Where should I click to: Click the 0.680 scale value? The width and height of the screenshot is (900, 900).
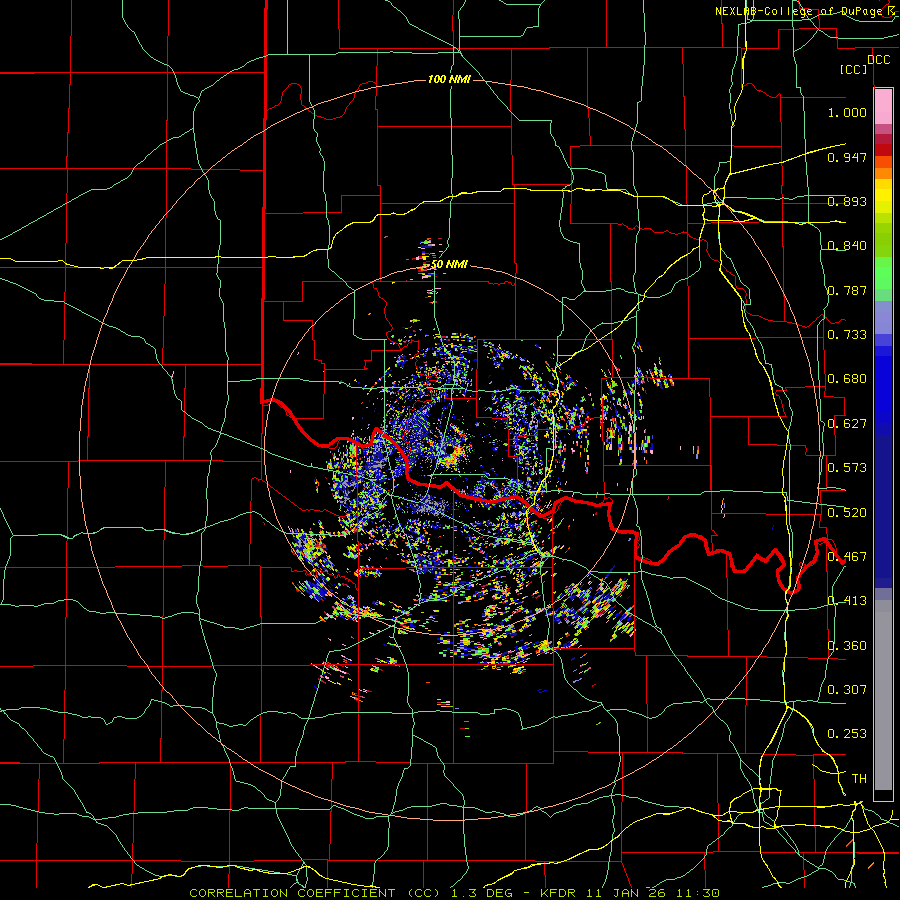847,379
